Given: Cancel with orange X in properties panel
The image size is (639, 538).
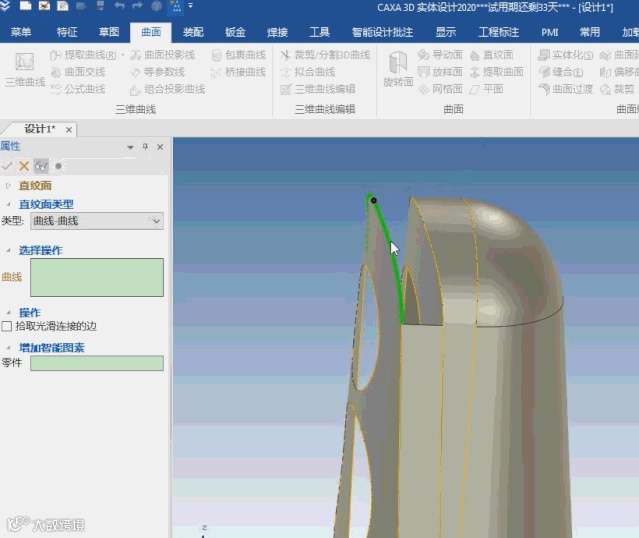Looking at the screenshot, I should pyautogui.click(x=24, y=166).
